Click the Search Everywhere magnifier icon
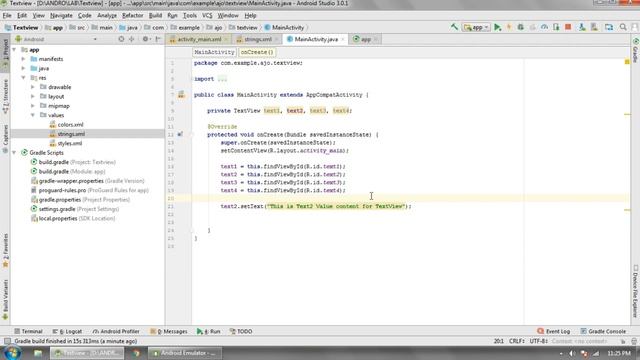640x360 pixels. [623, 27]
